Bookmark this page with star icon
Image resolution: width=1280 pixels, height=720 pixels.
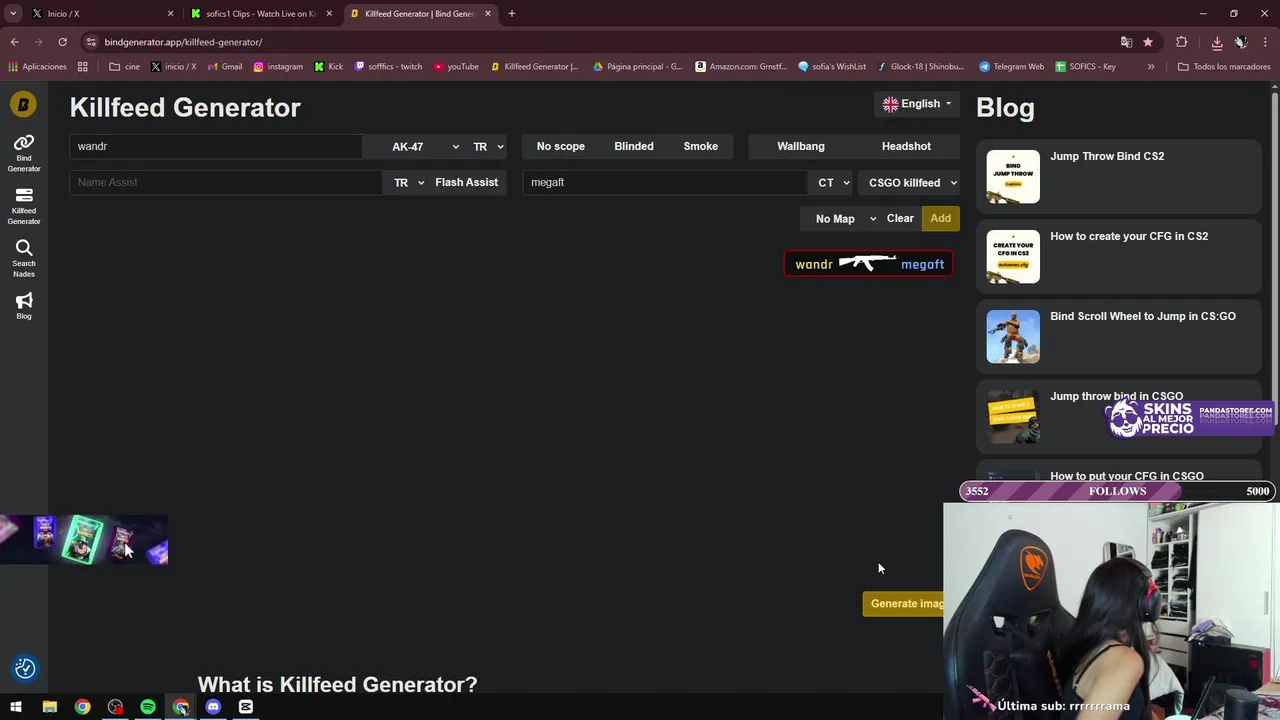tap(1148, 42)
